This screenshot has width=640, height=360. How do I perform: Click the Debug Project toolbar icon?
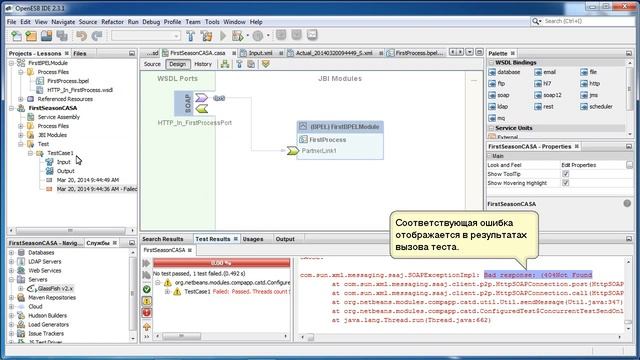coord(237,36)
